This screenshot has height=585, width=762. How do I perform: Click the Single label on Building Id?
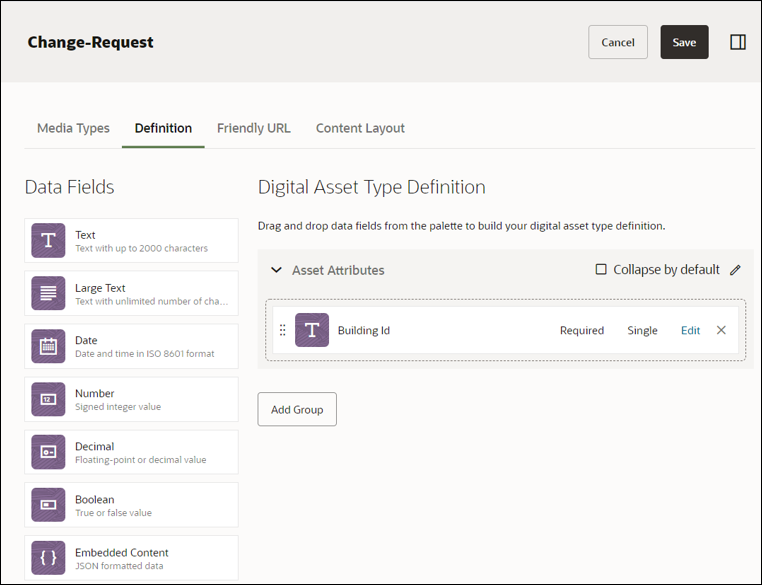click(x=642, y=330)
